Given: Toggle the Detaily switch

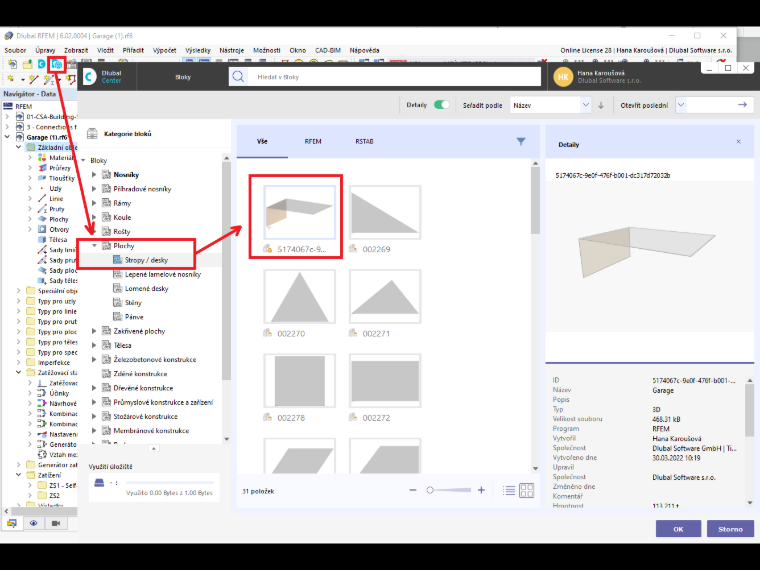Looking at the screenshot, I should click(441, 105).
